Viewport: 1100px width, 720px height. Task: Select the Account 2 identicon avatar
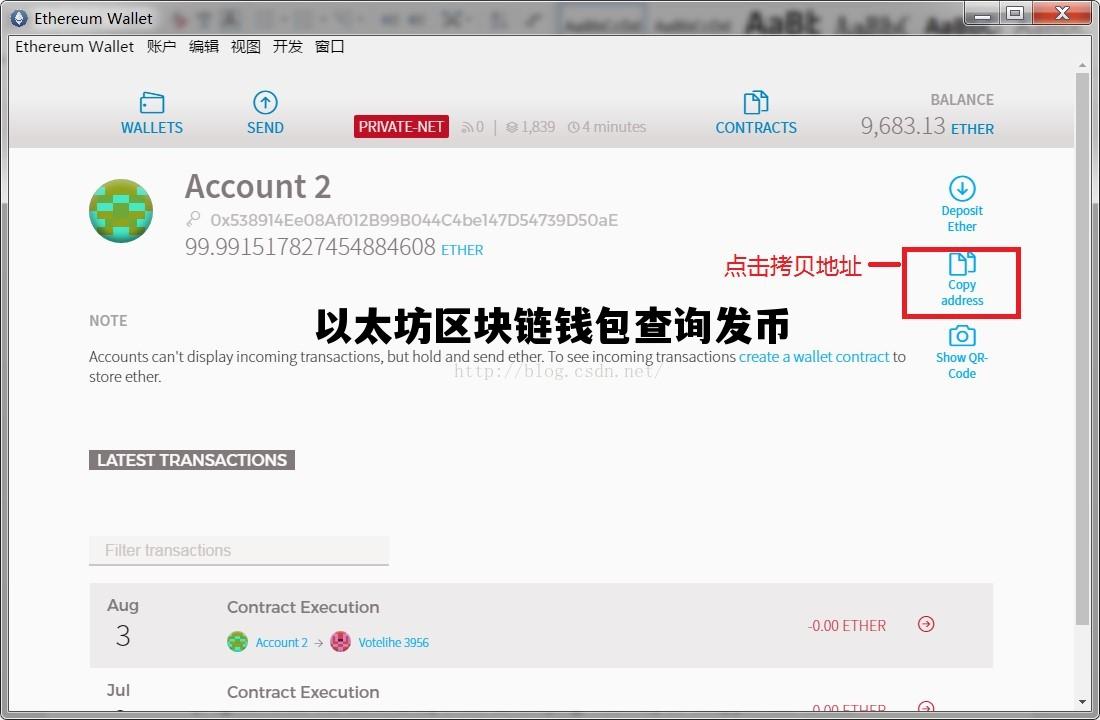click(121, 210)
